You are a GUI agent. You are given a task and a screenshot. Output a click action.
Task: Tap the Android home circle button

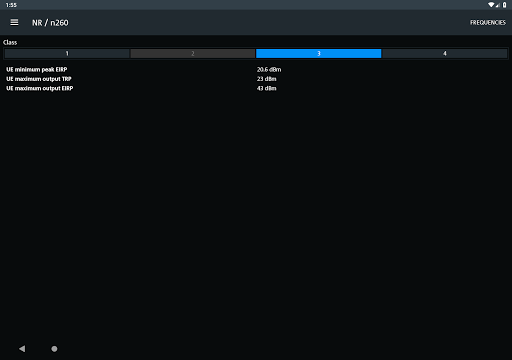click(54, 349)
